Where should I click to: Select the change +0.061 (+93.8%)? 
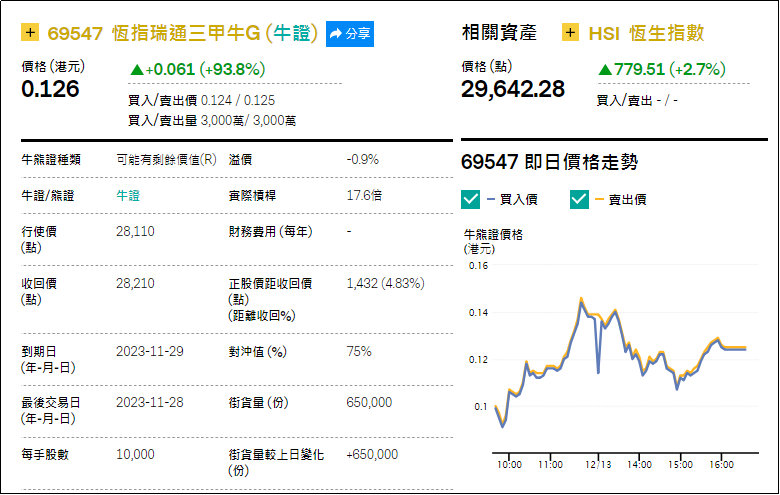[x=197, y=69]
